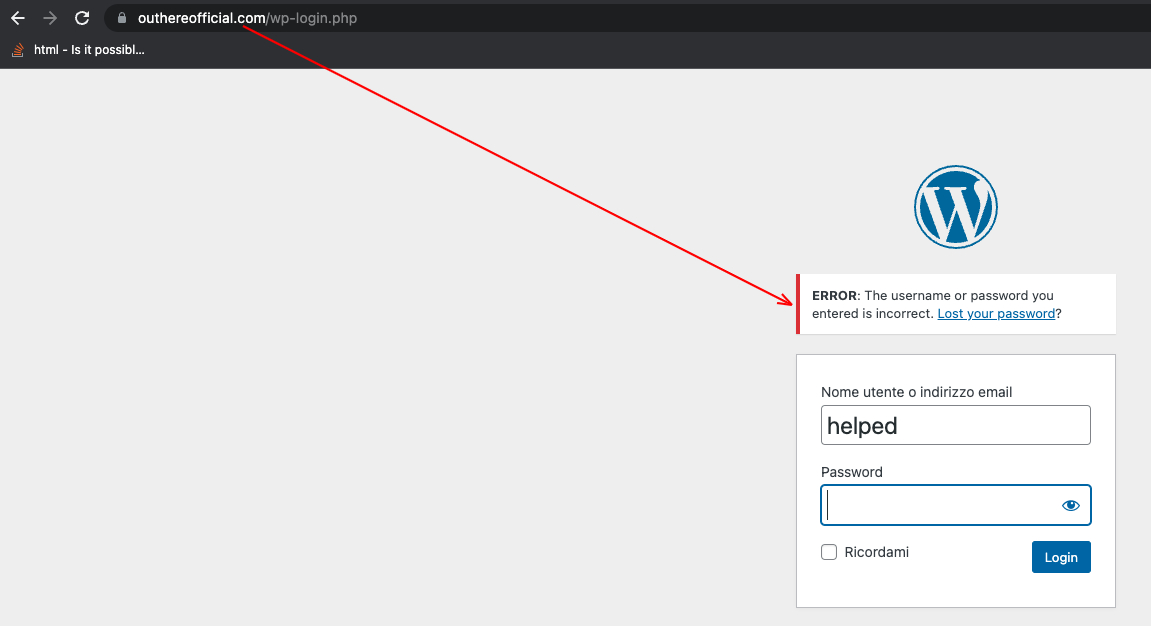Click the 'Password' field label
Image resolution: width=1151 pixels, height=626 pixels.
point(852,472)
